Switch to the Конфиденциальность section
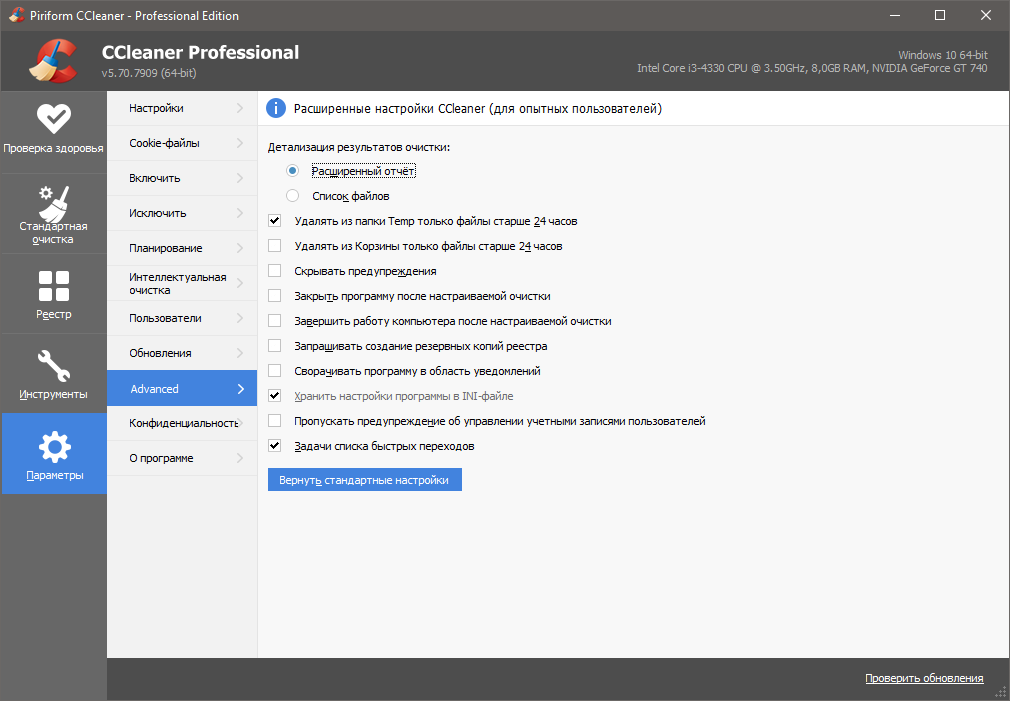This screenshot has height=701, width=1010. point(182,423)
